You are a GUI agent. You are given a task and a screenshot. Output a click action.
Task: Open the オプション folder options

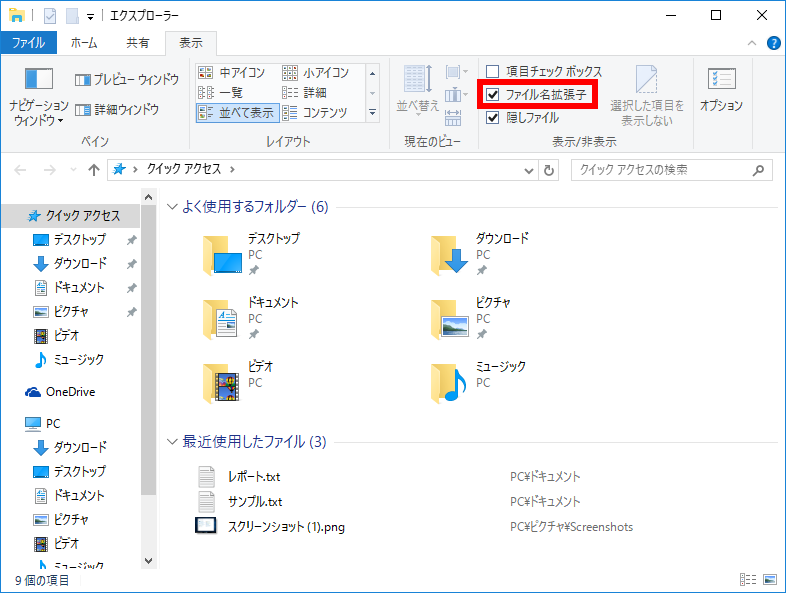coord(721,89)
